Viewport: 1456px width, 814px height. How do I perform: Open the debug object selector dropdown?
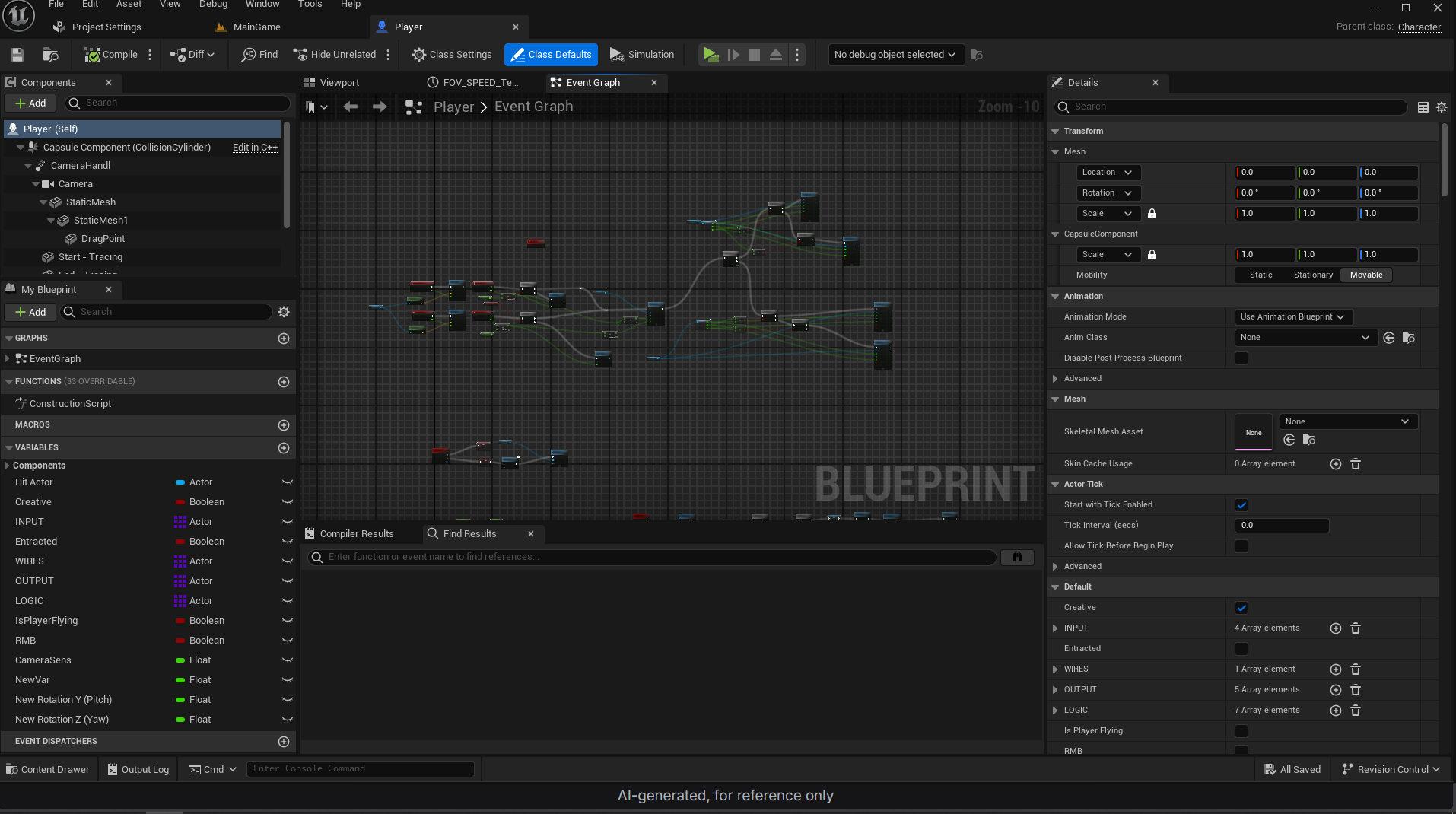pos(895,55)
